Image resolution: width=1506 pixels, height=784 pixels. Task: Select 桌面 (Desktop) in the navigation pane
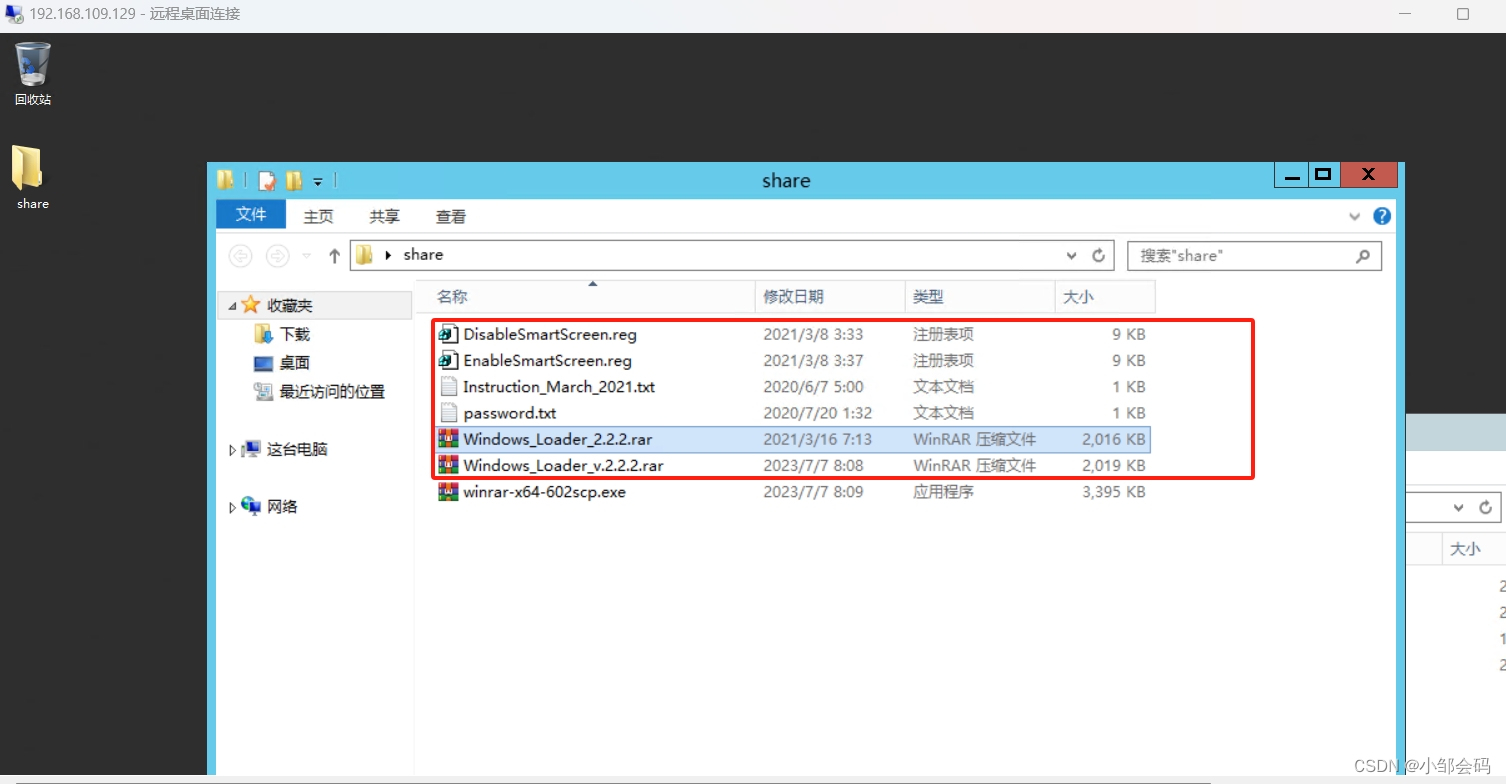pyautogui.click(x=295, y=363)
